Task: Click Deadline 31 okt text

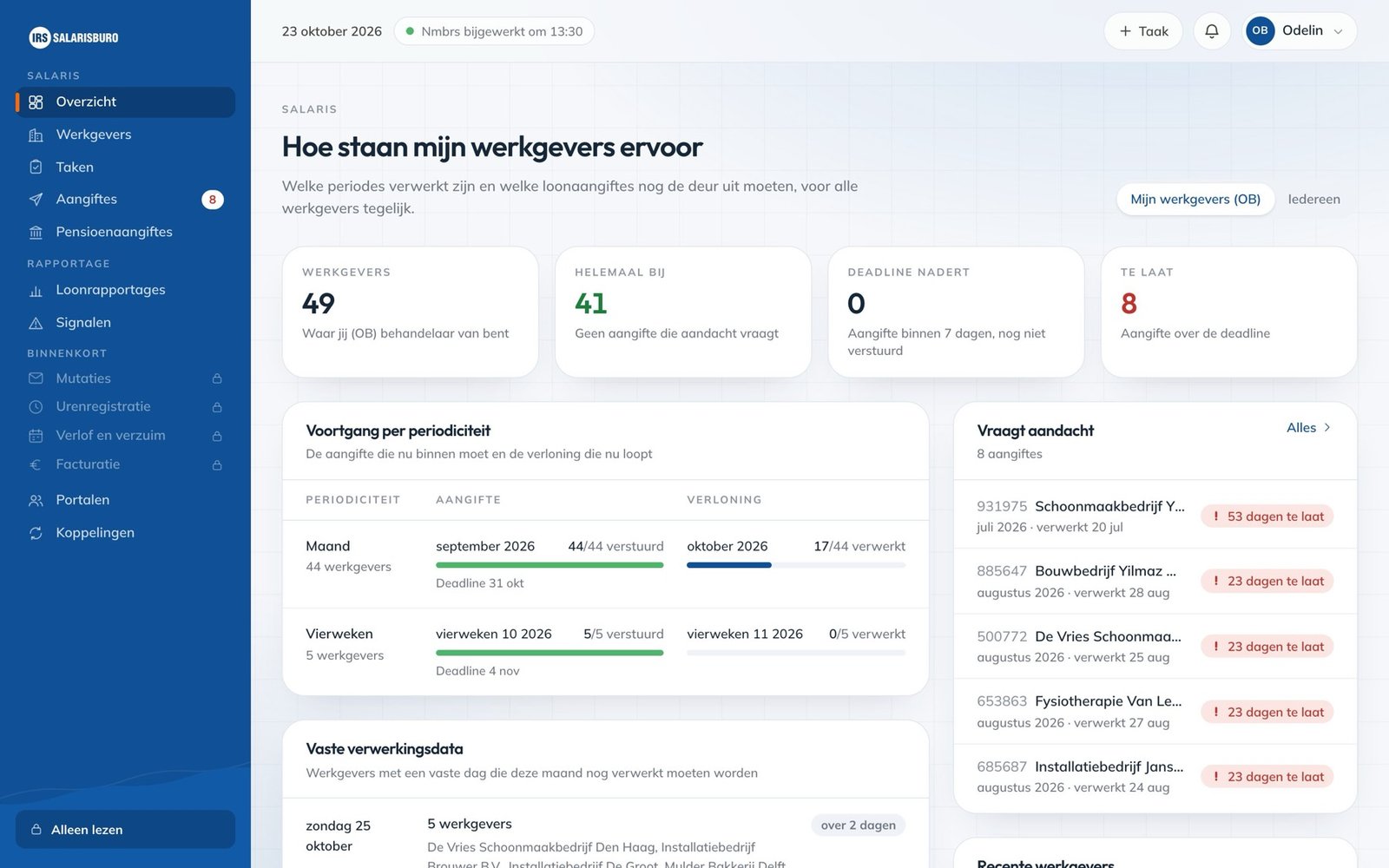Action: click(x=480, y=583)
